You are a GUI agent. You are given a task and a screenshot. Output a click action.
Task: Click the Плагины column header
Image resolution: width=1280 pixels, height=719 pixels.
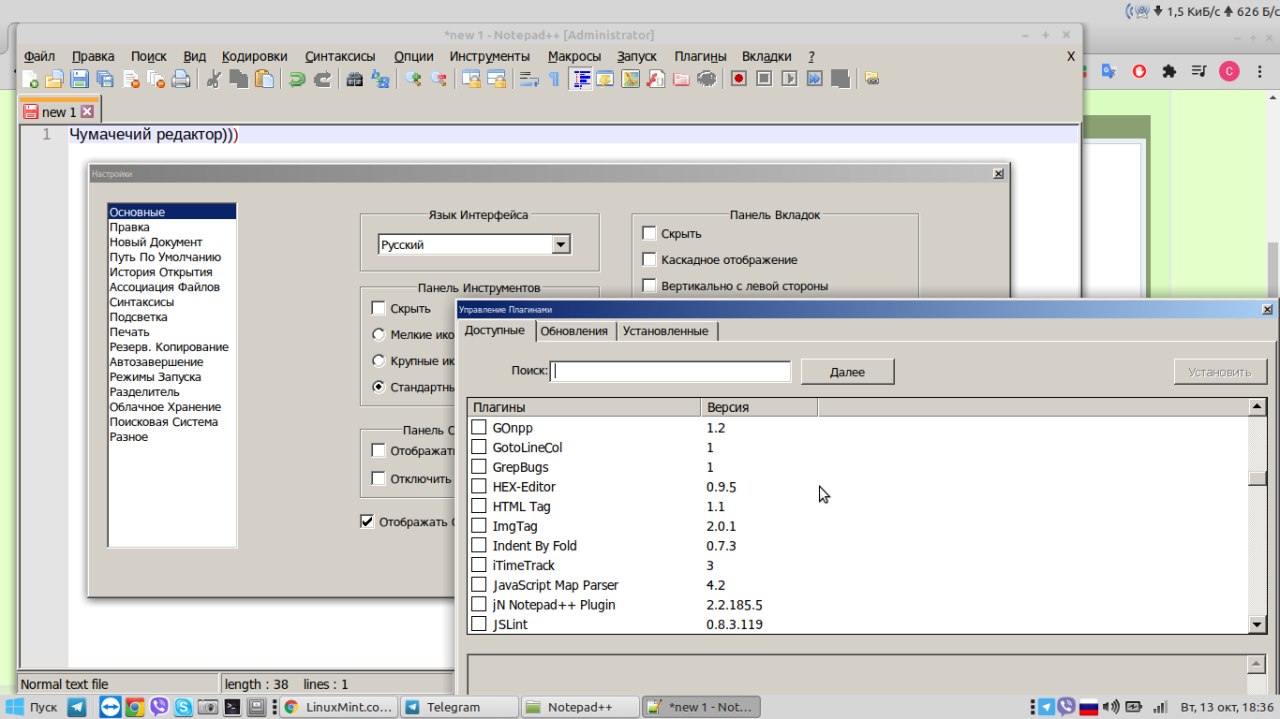584,407
